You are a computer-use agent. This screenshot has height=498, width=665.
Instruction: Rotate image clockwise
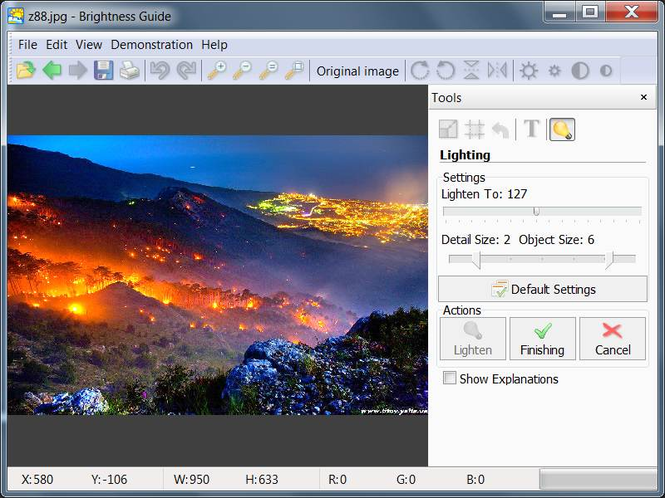pyautogui.click(x=420, y=70)
